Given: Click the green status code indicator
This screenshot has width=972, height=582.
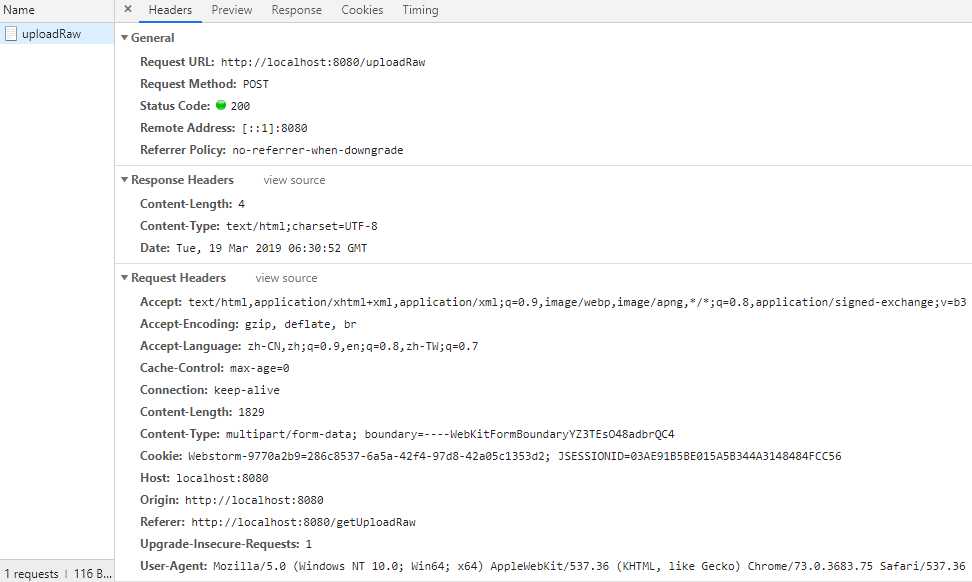Looking at the screenshot, I should pyautogui.click(x=221, y=105).
